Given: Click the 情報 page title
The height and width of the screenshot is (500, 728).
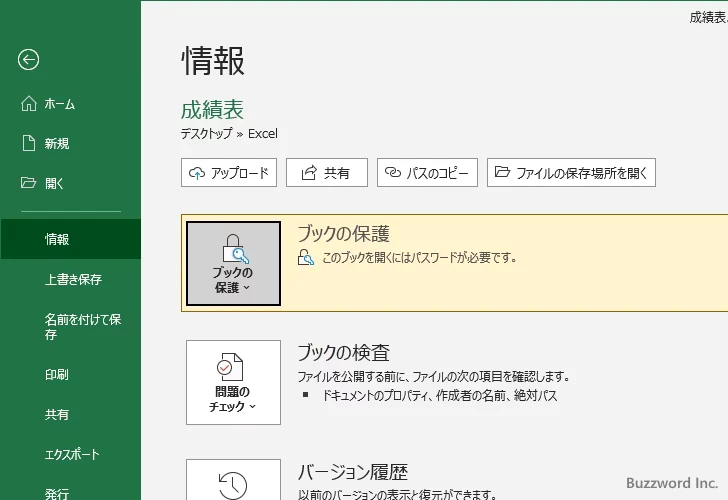Looking at the screenshot, I should [213, 61].
